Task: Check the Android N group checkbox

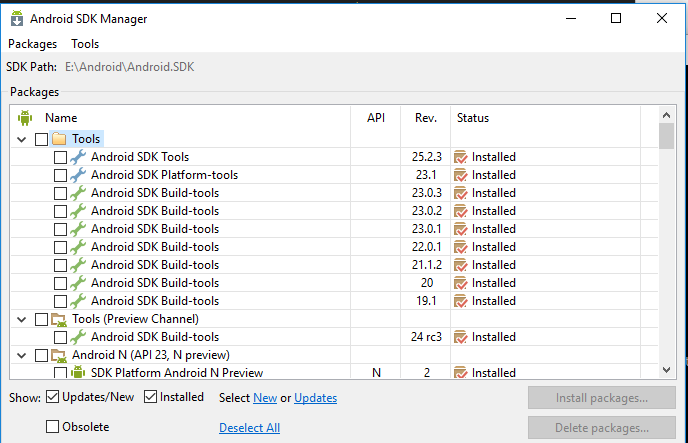Action: 41,355
